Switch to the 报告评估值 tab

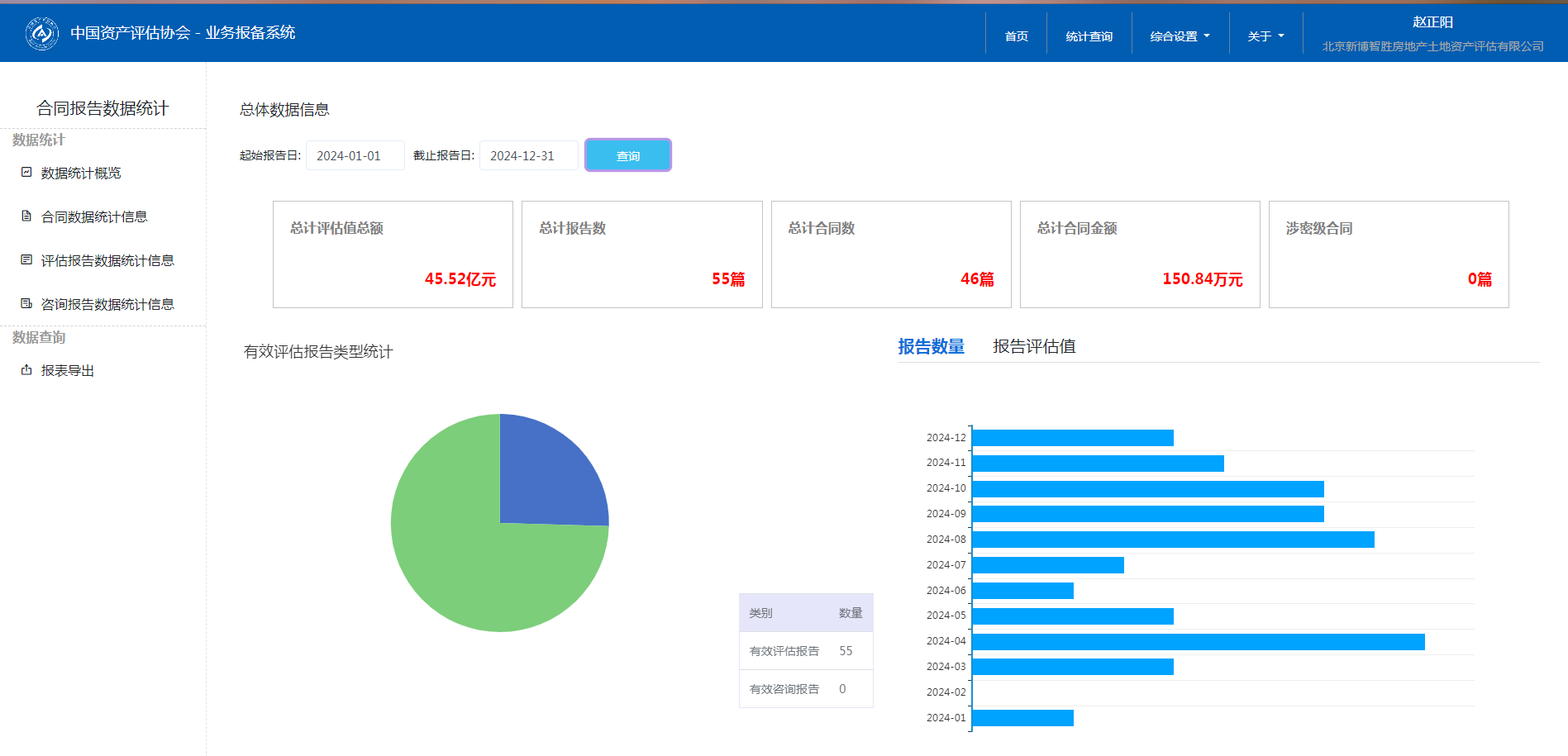click(x=1033, y=347)
